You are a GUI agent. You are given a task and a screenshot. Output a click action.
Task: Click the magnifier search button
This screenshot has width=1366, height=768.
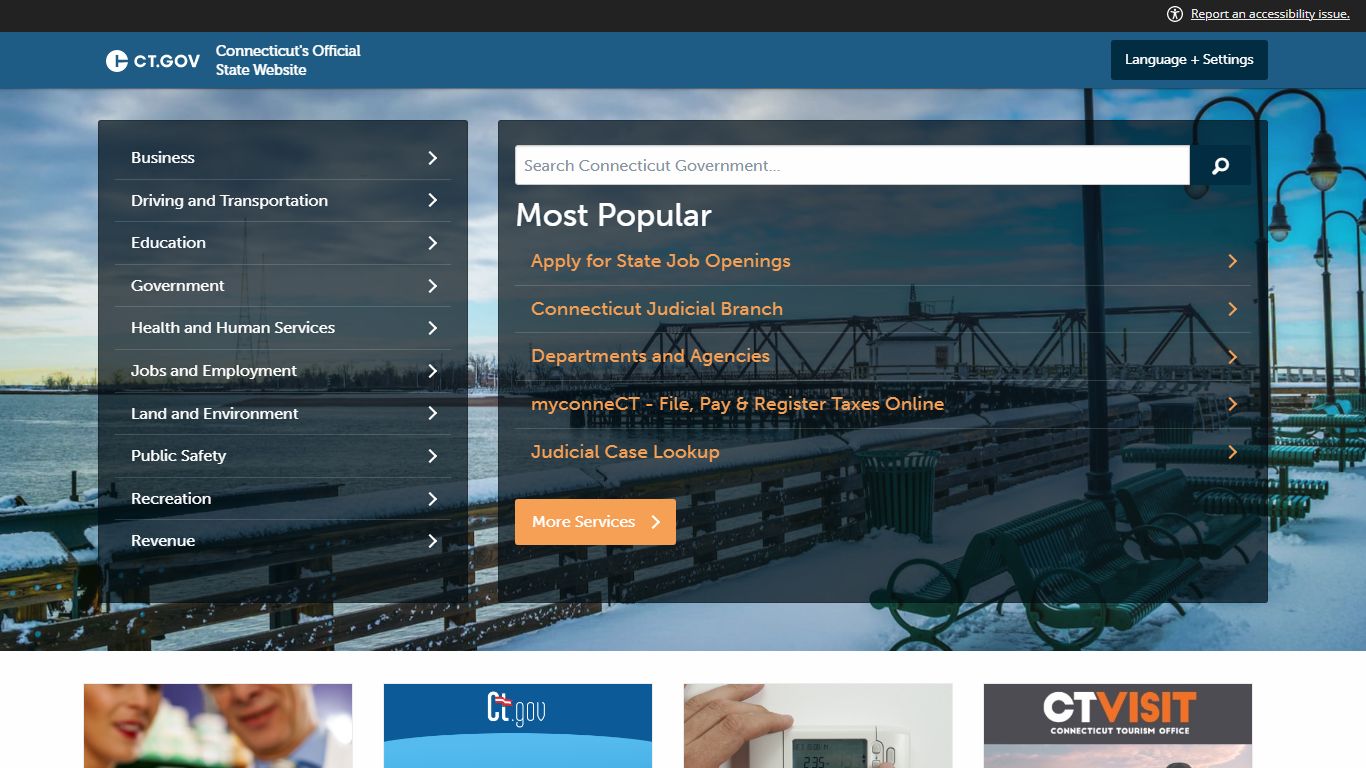click(x=1220, y=166)
